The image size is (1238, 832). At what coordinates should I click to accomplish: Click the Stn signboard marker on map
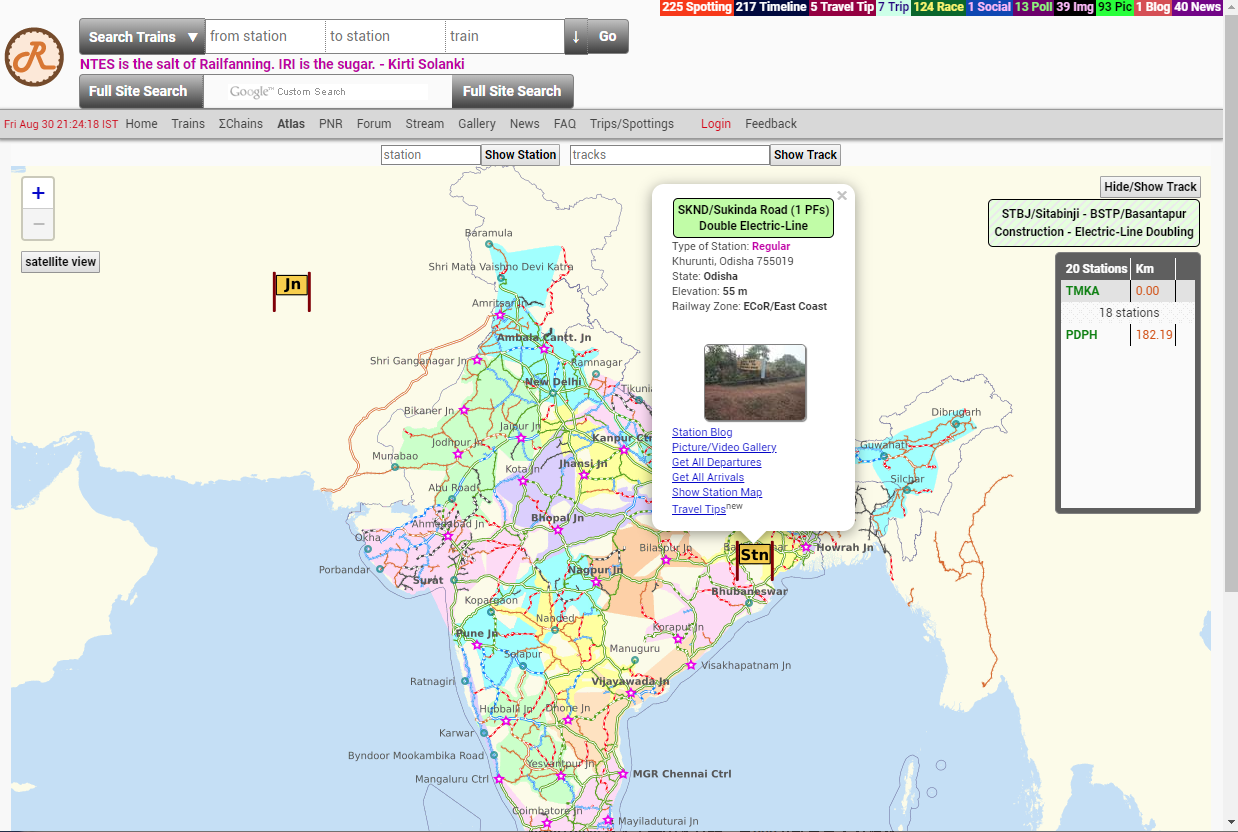click(755, 555)
